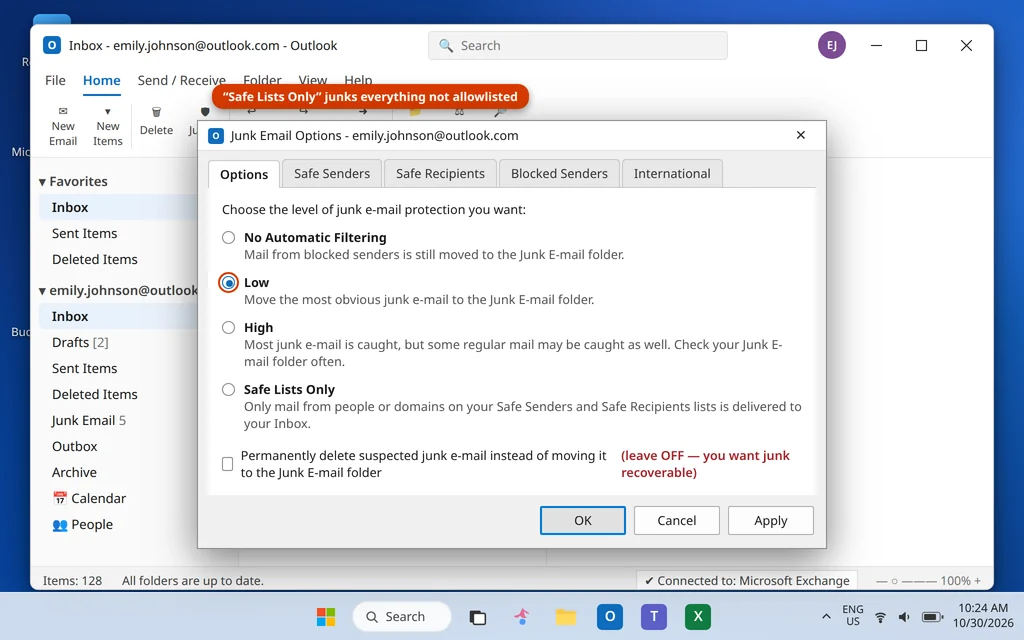
Task: Open the Safe Senders tab
Action: coord(332,174)
